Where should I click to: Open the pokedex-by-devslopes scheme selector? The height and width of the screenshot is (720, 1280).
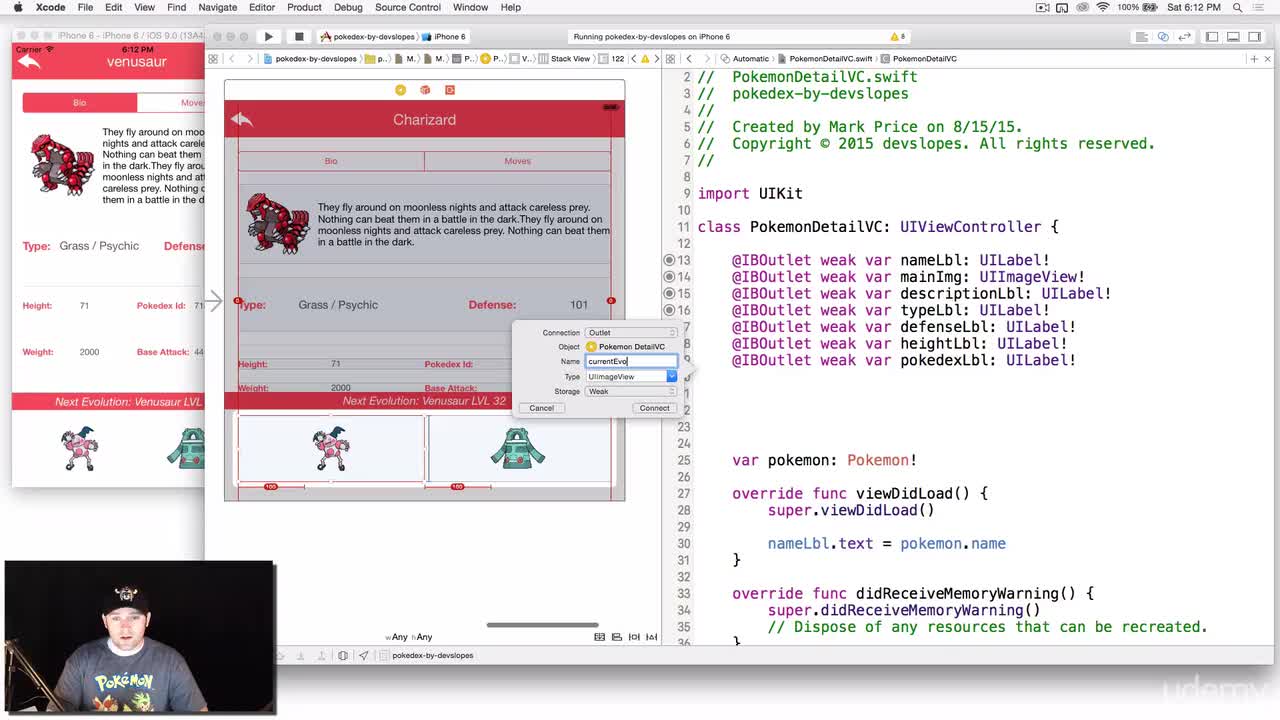[x=366, y=37]
